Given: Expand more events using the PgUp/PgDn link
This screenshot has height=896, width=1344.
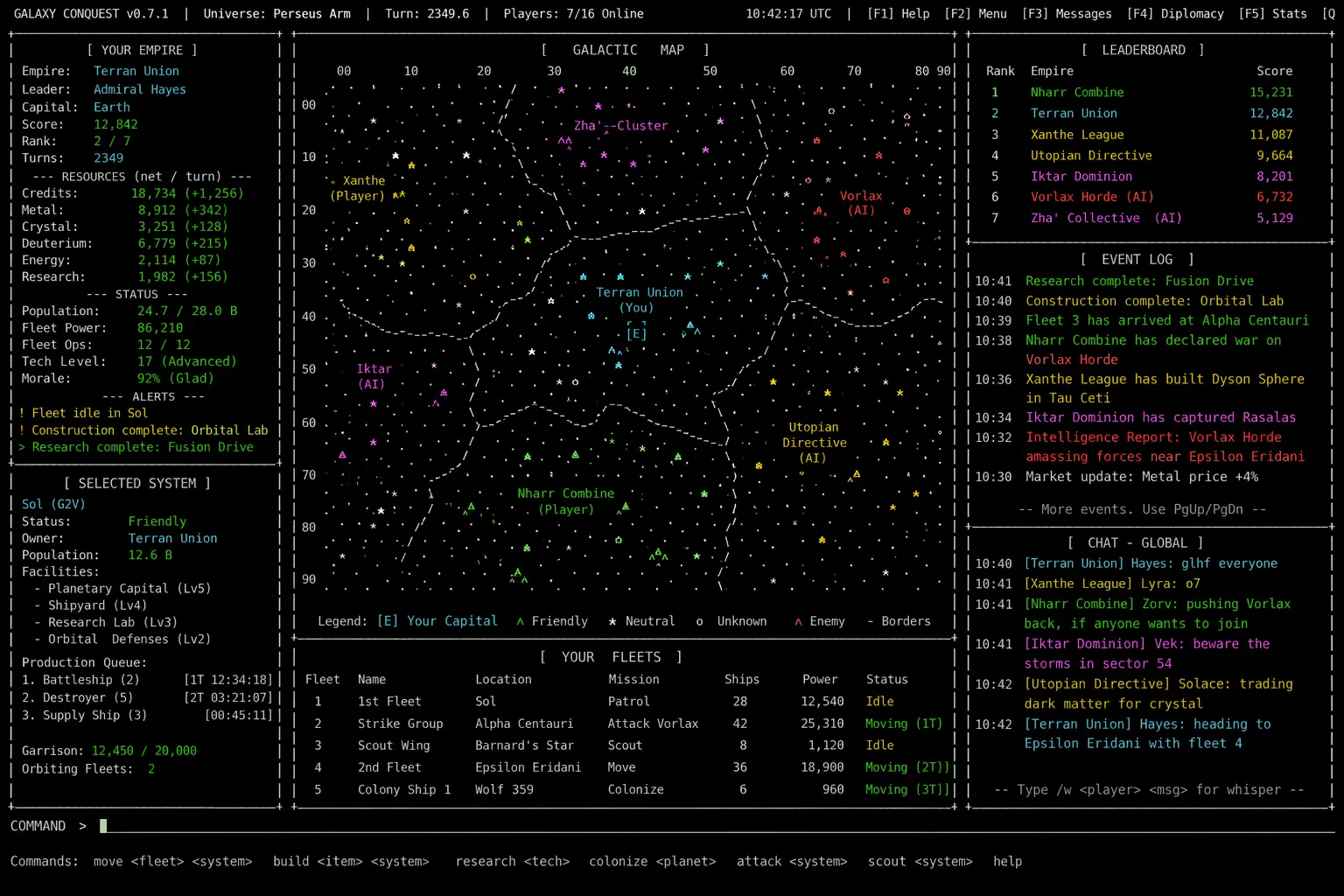Looking at the screenshot, I should point(1139,508).
